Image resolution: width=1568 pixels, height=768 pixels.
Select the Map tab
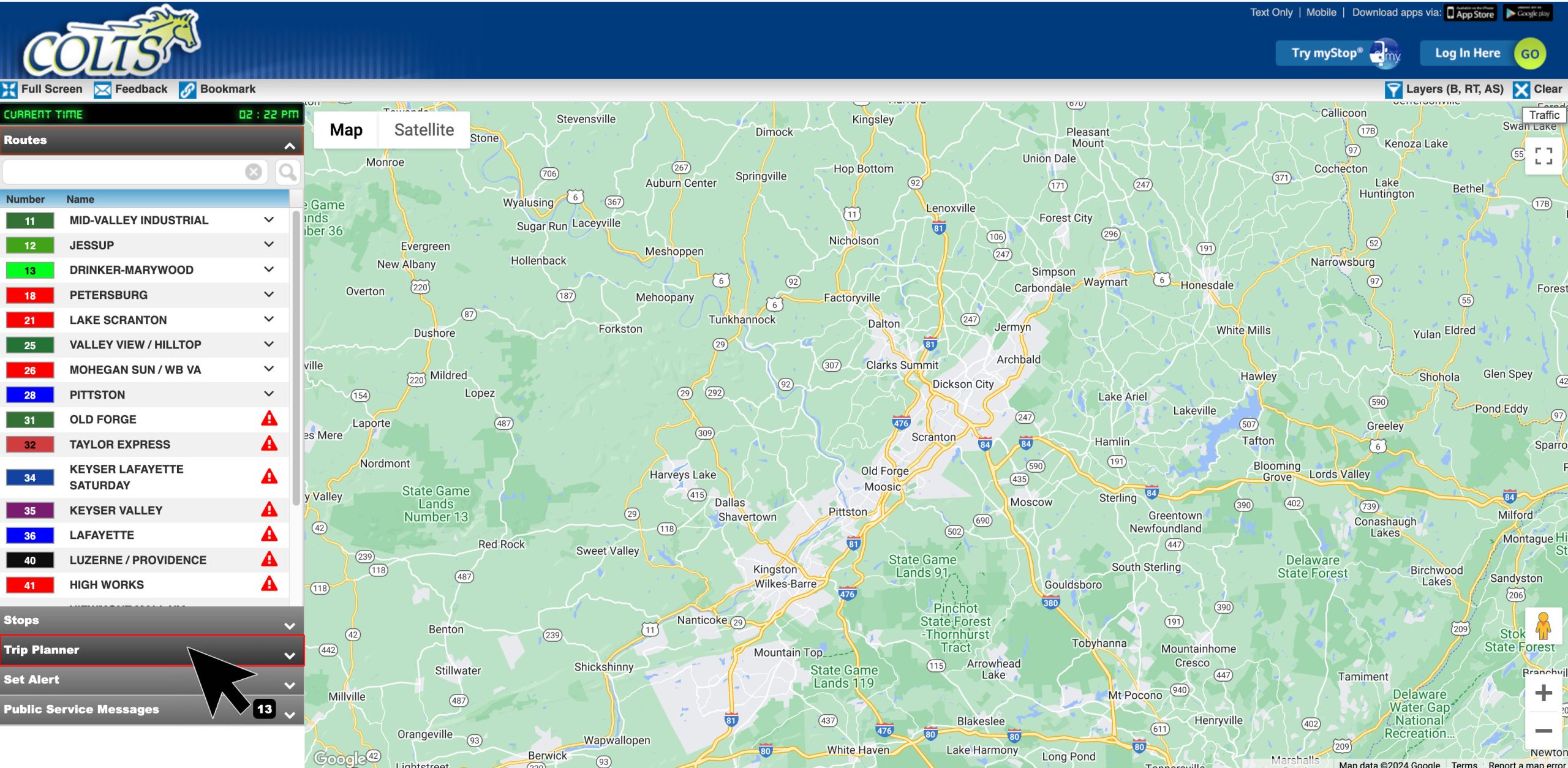click(345, 129)
